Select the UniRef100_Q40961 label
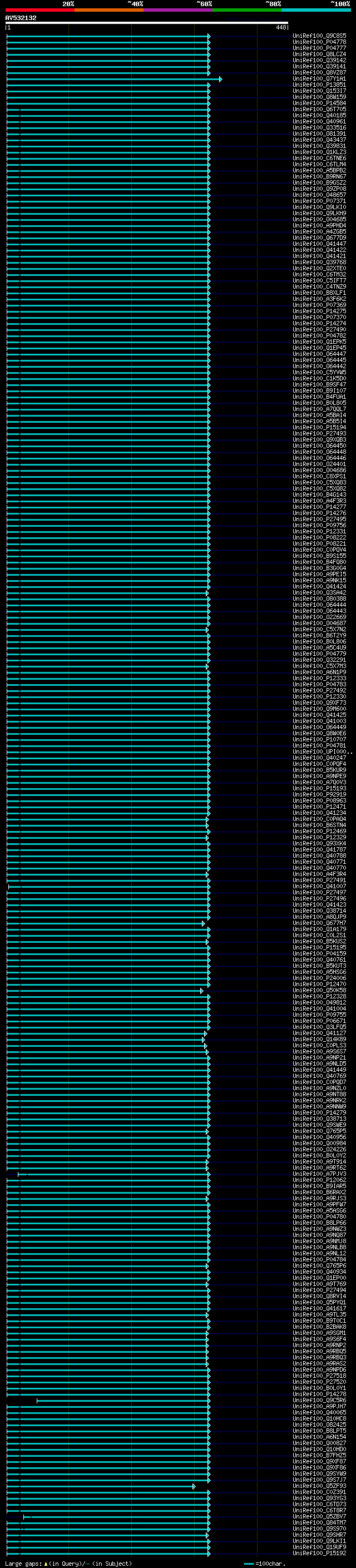The width and height of the screenshot is (356, 1568). (319, 121)
